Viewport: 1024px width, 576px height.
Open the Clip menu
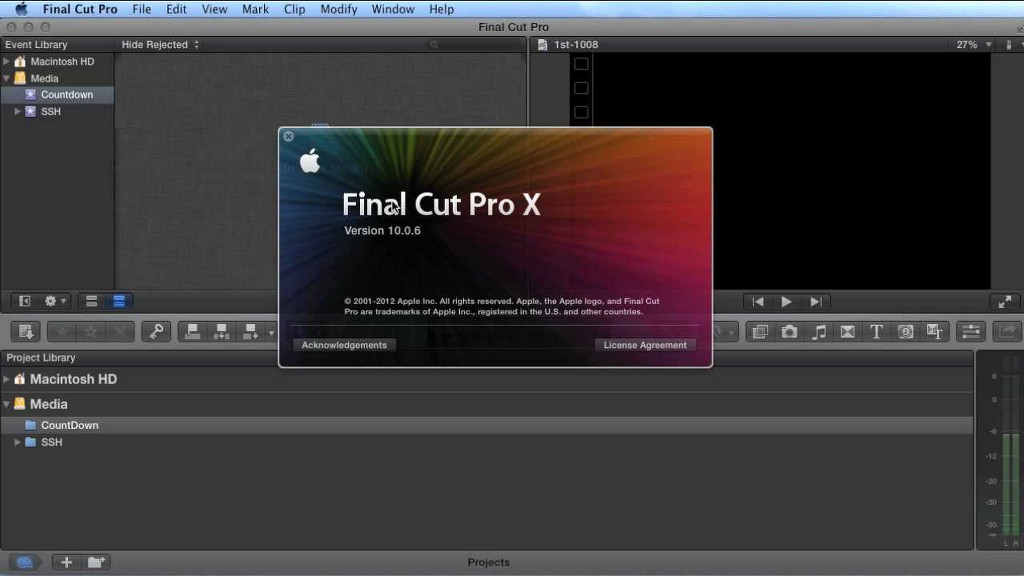(x=294, y=9)
